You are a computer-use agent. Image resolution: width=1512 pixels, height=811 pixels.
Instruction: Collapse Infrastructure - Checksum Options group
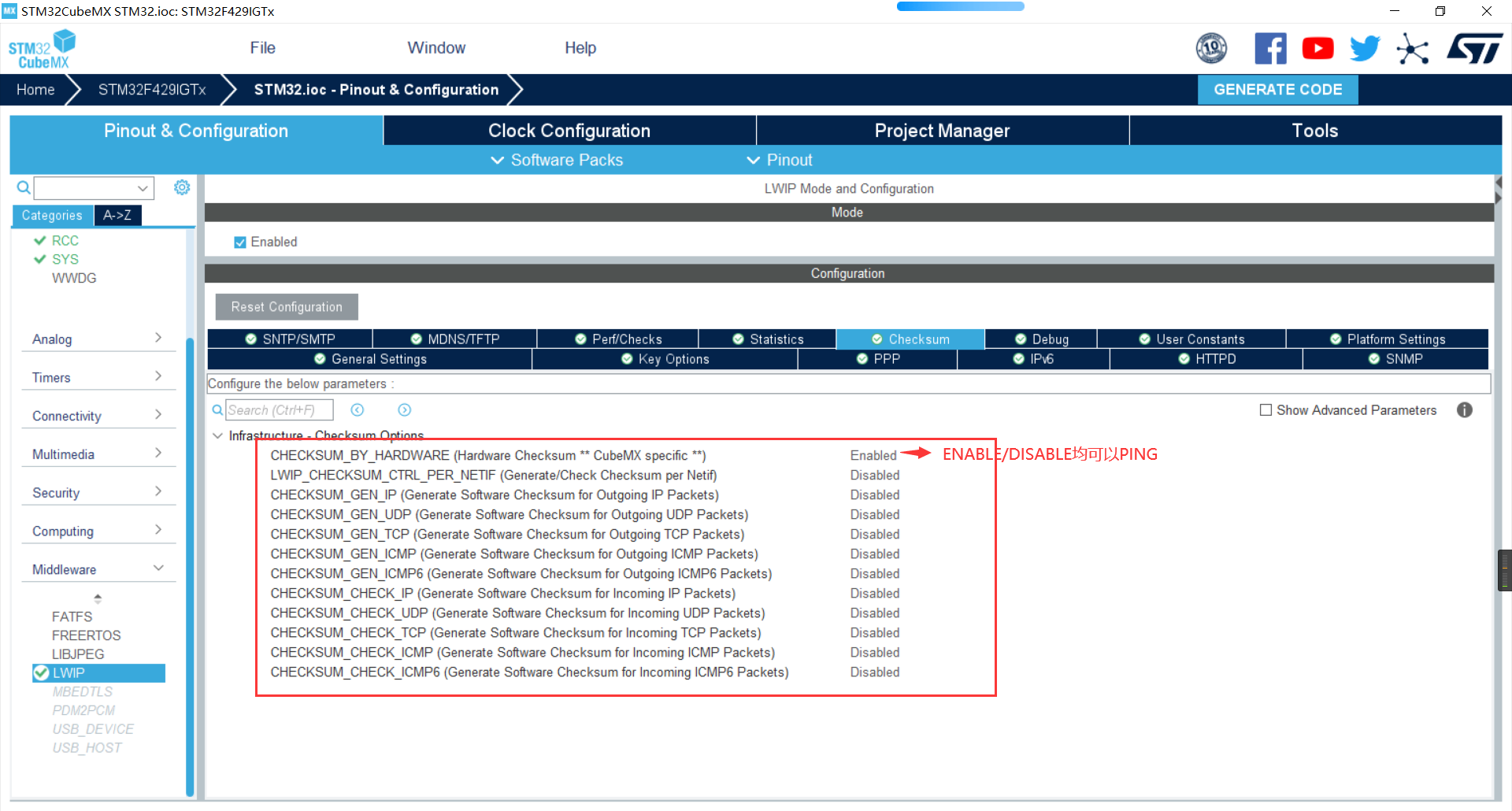tap(217, 436)
